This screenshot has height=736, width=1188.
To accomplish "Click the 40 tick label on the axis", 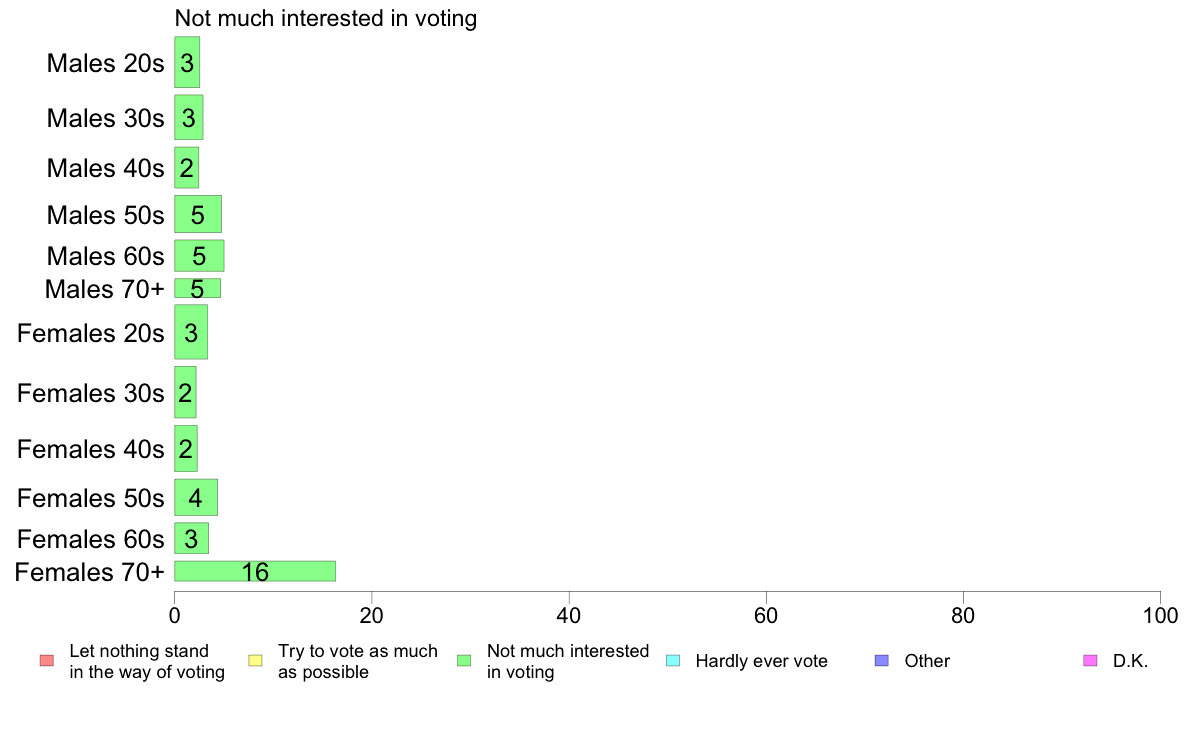I will click(569, 615).
